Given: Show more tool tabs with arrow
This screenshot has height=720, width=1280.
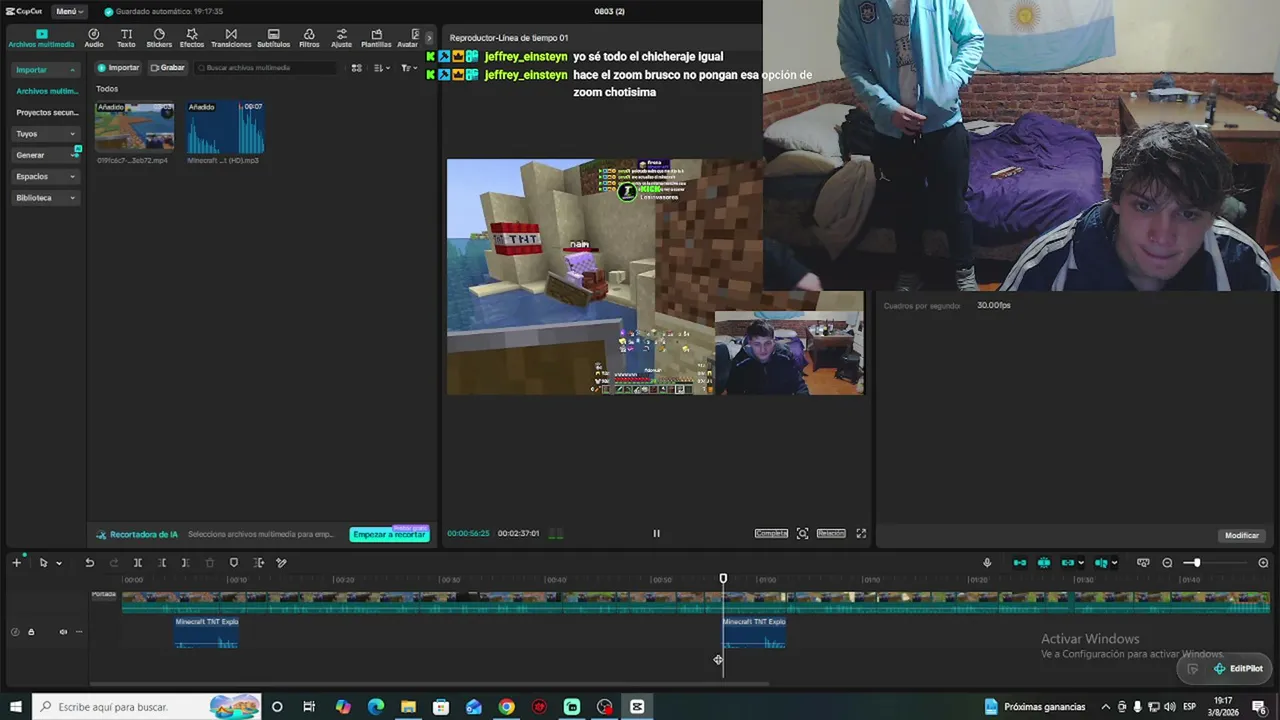Looking at the screenshot, I should [x=430, y=38].
